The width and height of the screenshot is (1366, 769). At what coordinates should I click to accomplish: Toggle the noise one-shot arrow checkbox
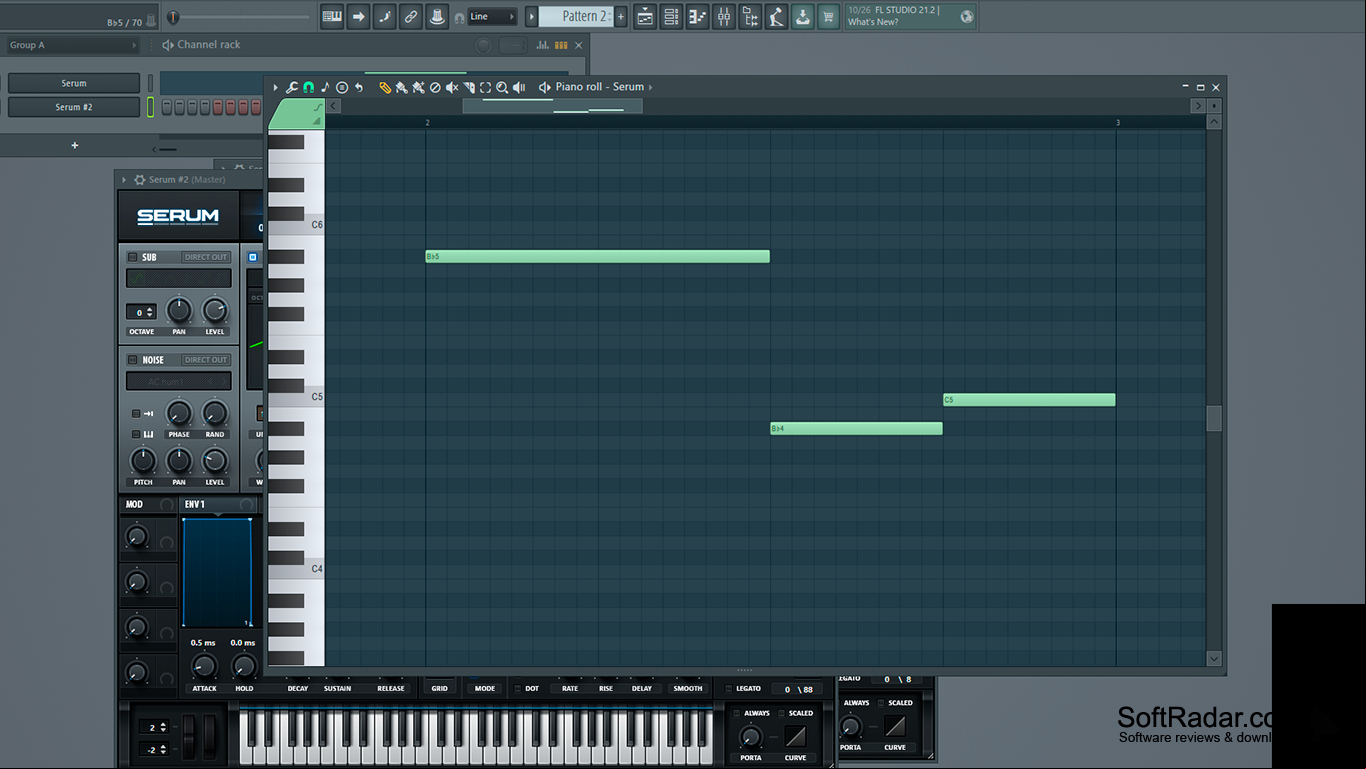click(136, 413)
